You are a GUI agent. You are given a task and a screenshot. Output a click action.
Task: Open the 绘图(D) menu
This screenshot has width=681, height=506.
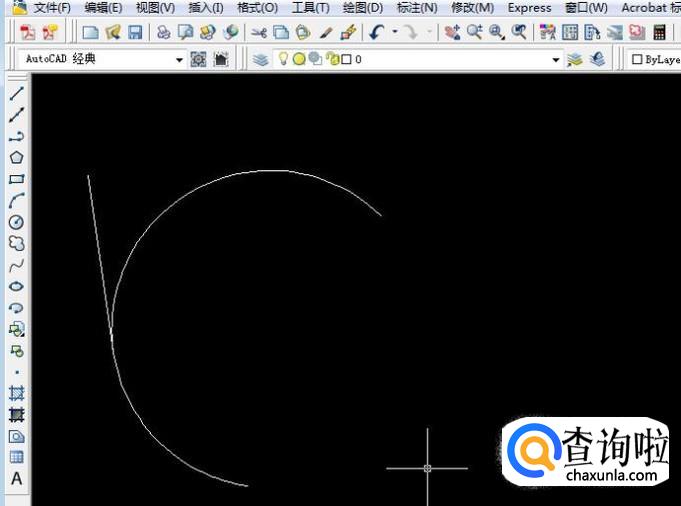363,8
